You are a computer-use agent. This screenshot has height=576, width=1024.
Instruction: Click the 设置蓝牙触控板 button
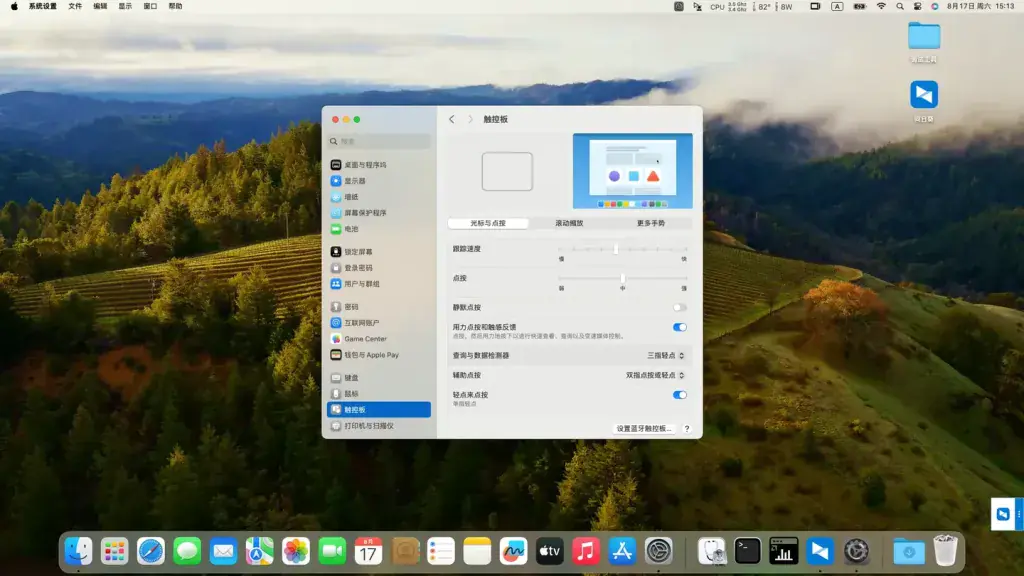pos(644,429)
